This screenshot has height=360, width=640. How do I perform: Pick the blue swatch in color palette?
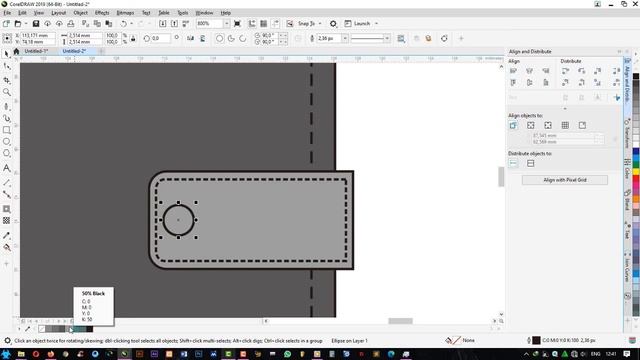coord(636,152)
